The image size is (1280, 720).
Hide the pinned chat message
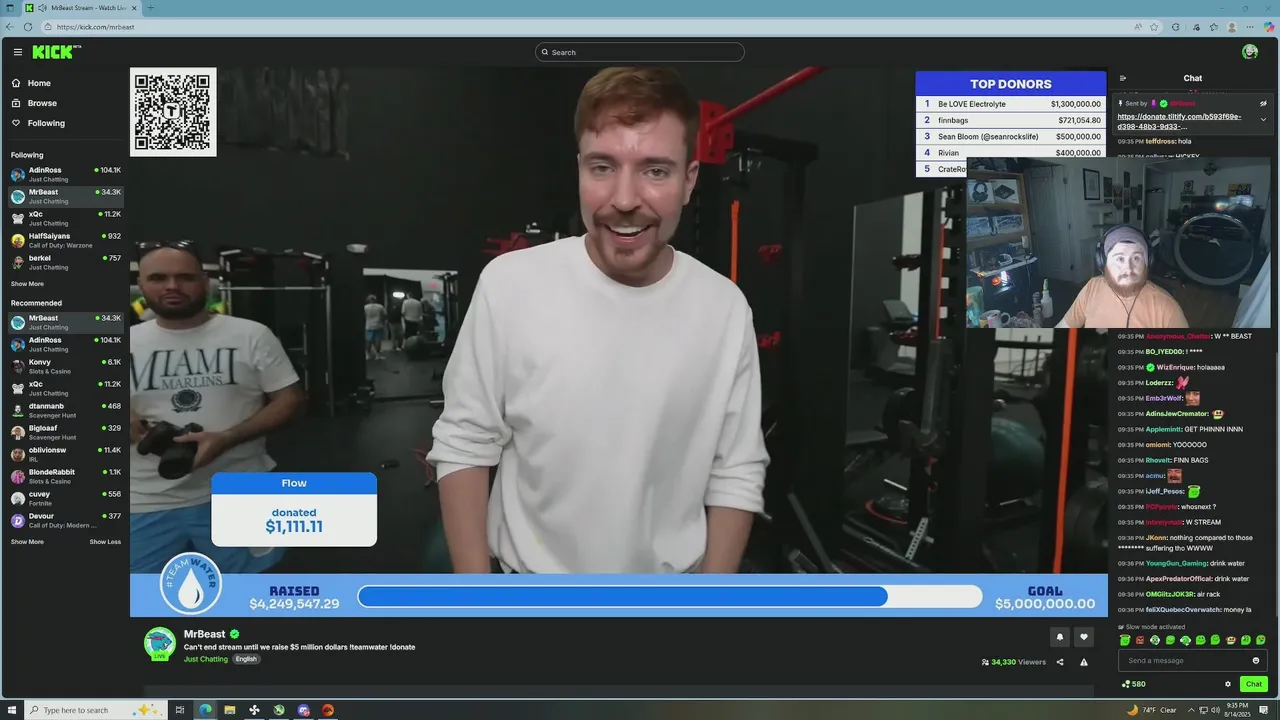tap(1263, 103)
